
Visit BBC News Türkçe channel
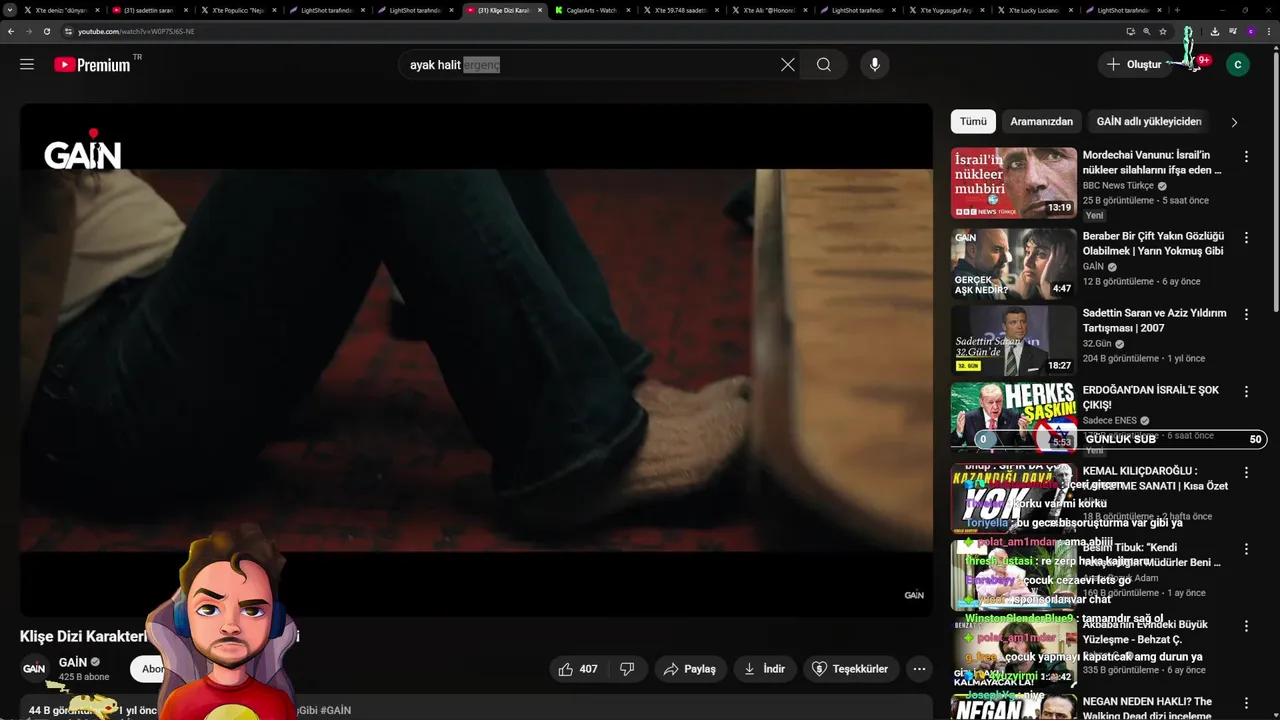[1118, 186]
